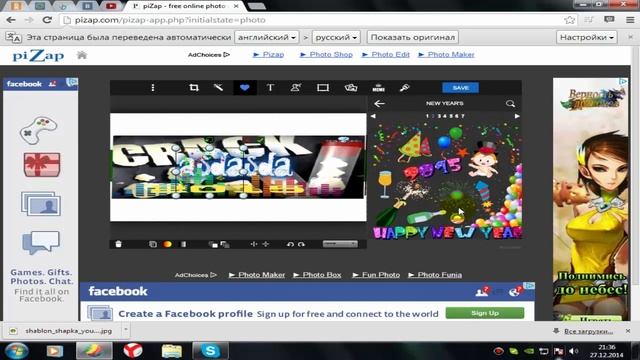Open the Photo Shop ad link
Viewport: 640px width, 360px height.
326,55
